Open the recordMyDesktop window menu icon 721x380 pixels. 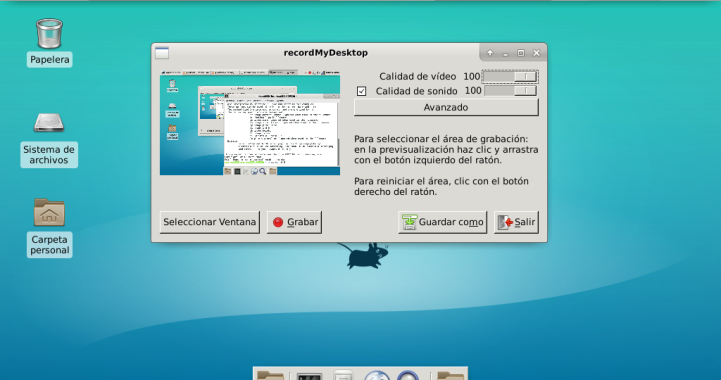[x=162, y=53]
